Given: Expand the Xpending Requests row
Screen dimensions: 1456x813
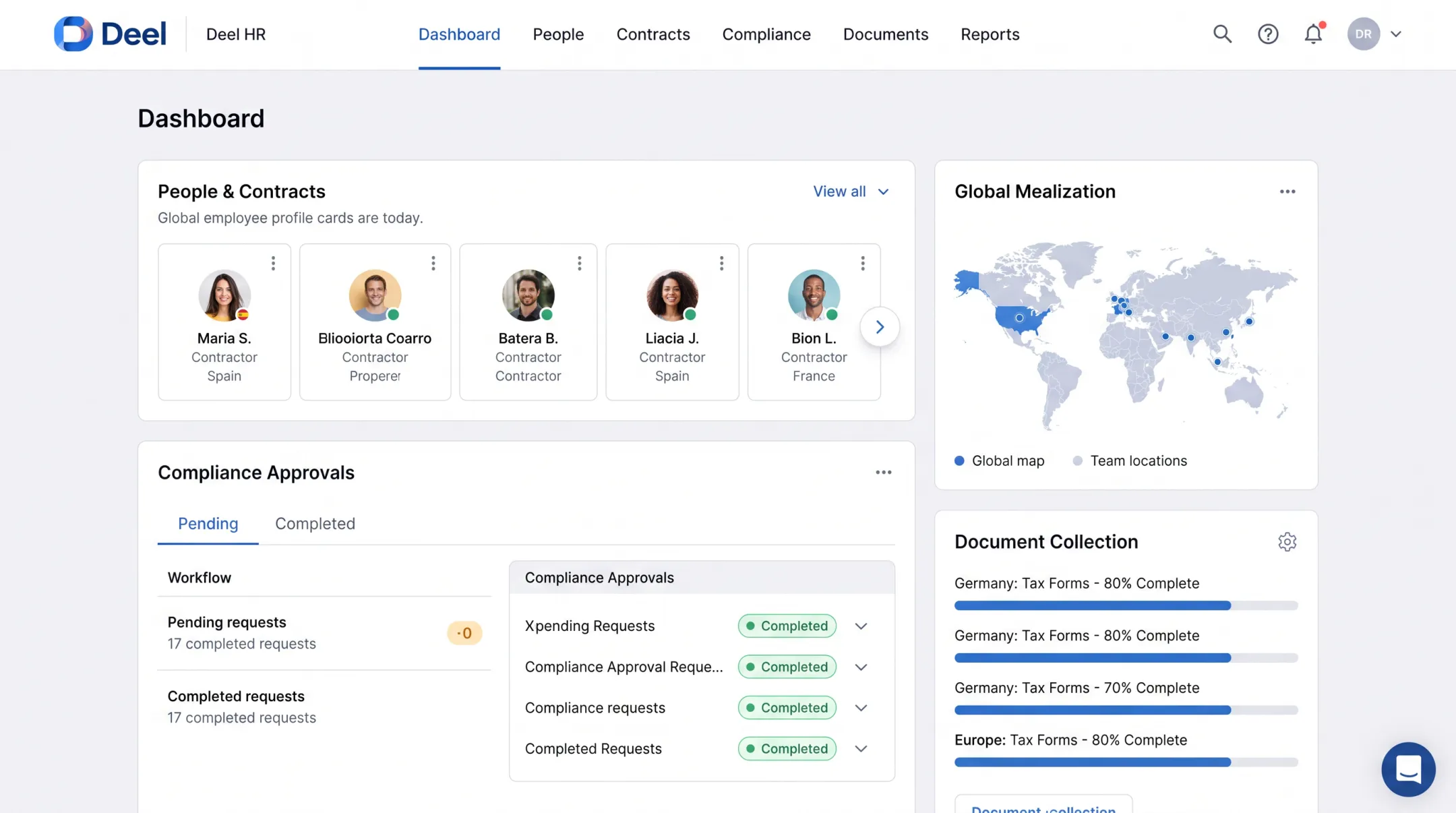Looking at the screenshot, I should coord(861,626).
